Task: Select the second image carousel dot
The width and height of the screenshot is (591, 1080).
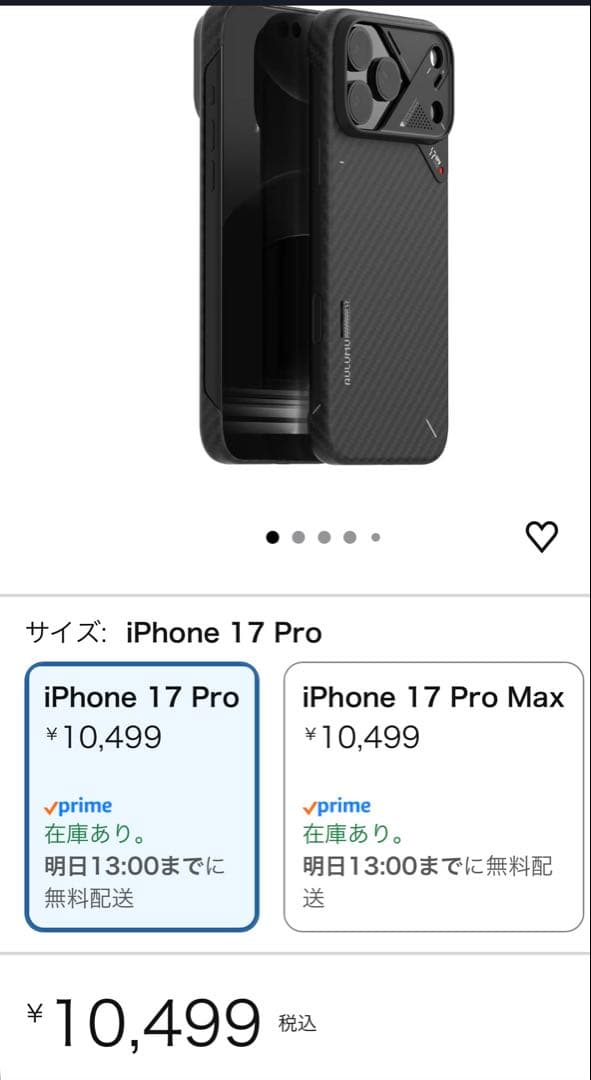Action: (298, 536)
